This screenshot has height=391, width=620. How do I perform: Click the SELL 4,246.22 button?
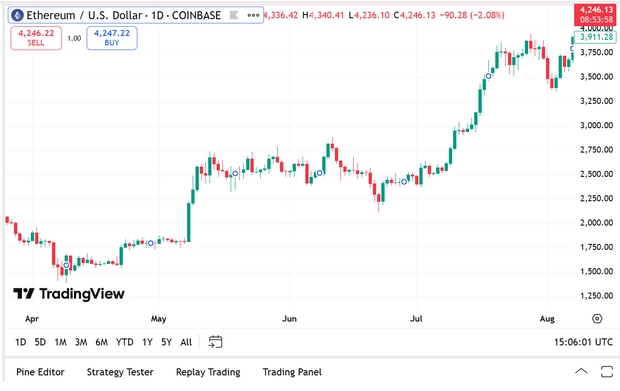(x=36, y=38)
